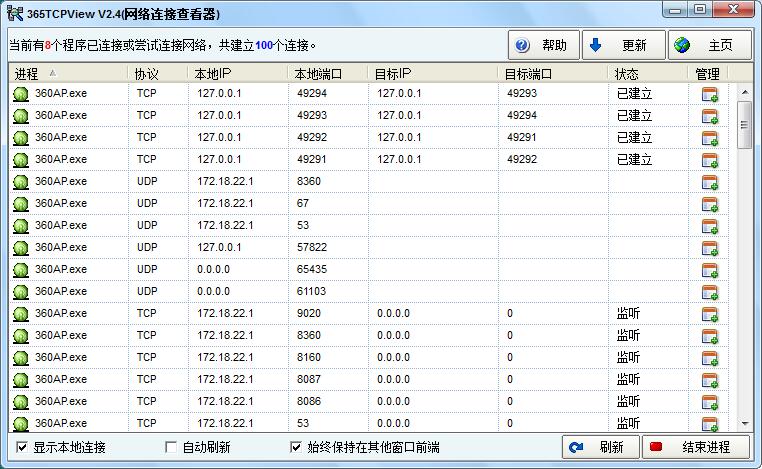
Task: Sort by 本地端口 column header
Action: (328, 73)
